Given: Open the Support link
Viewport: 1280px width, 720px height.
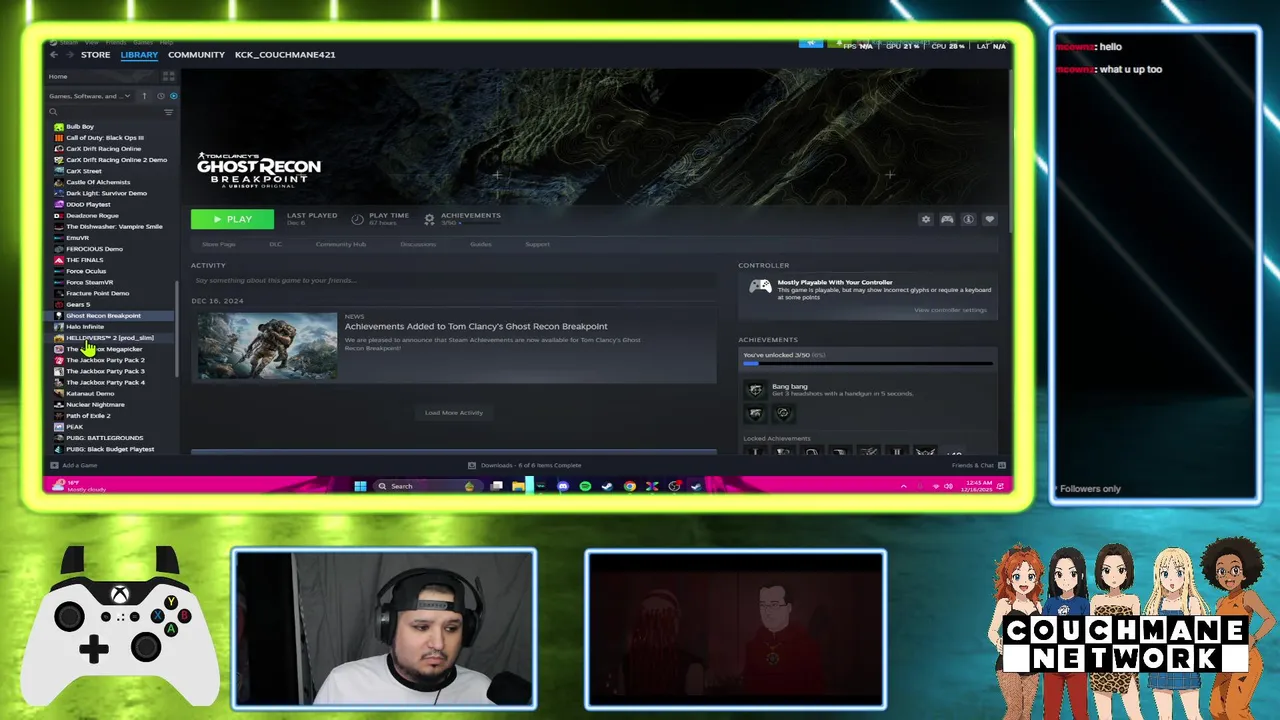Looking at the screenshot, I should click(537, 244).
